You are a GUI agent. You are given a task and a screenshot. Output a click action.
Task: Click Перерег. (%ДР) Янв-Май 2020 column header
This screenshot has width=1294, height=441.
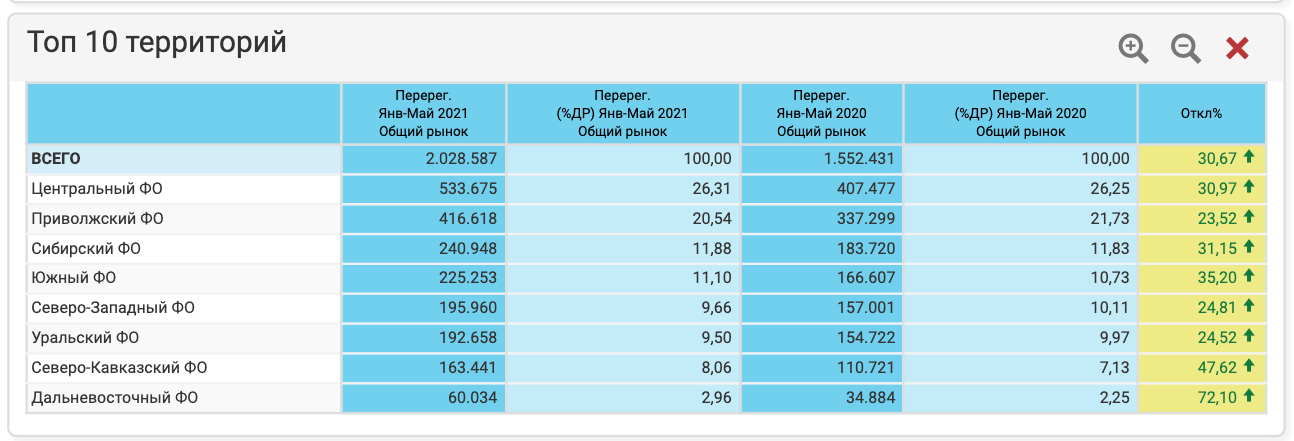(x=1020, y=113)
